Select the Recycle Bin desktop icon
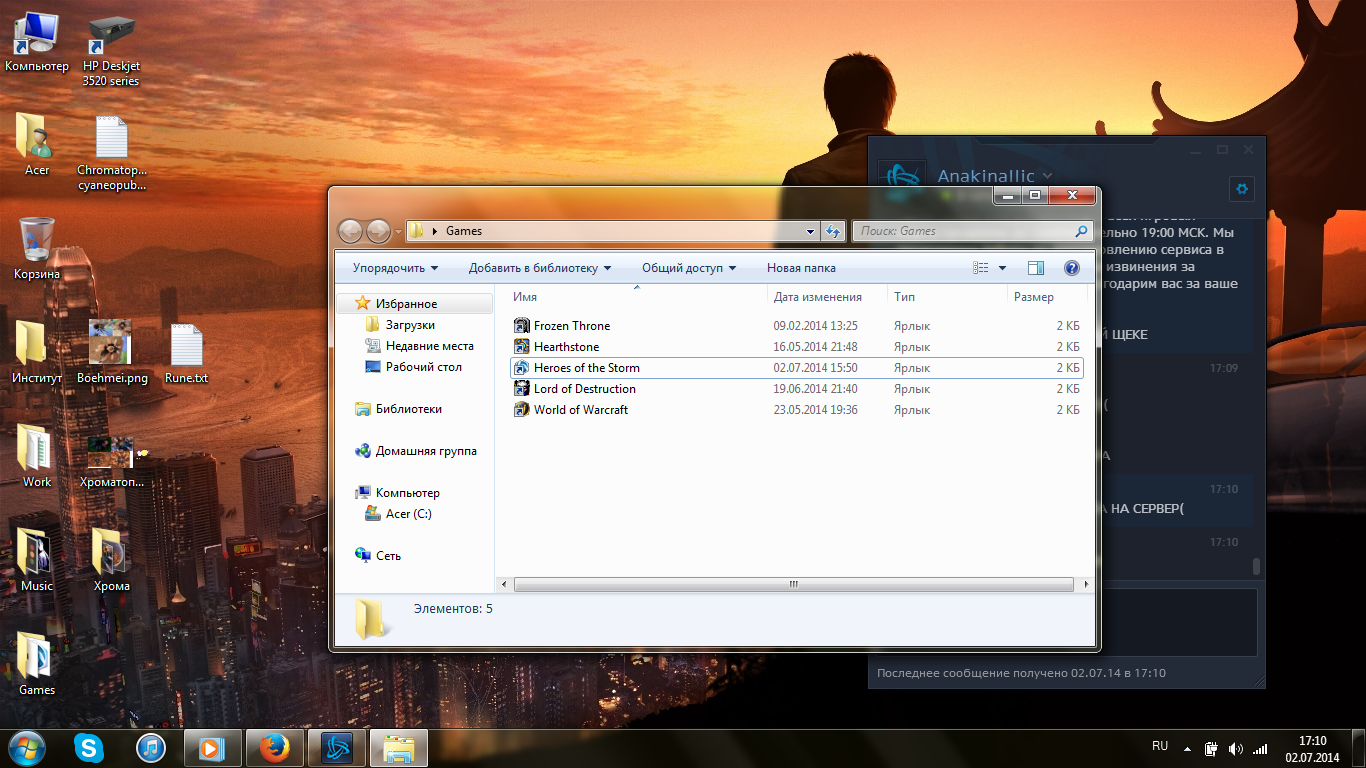 click(x=37, y=240)
